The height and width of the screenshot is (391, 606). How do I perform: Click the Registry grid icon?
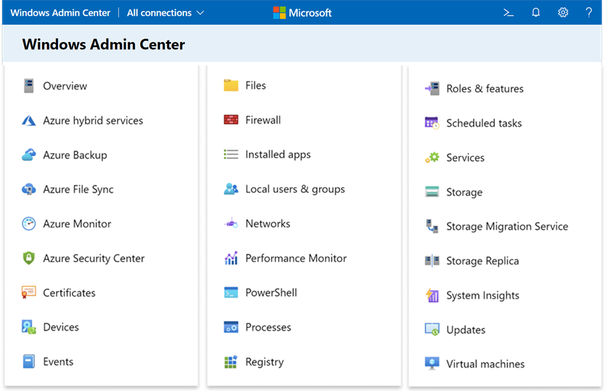coord(231,362)
